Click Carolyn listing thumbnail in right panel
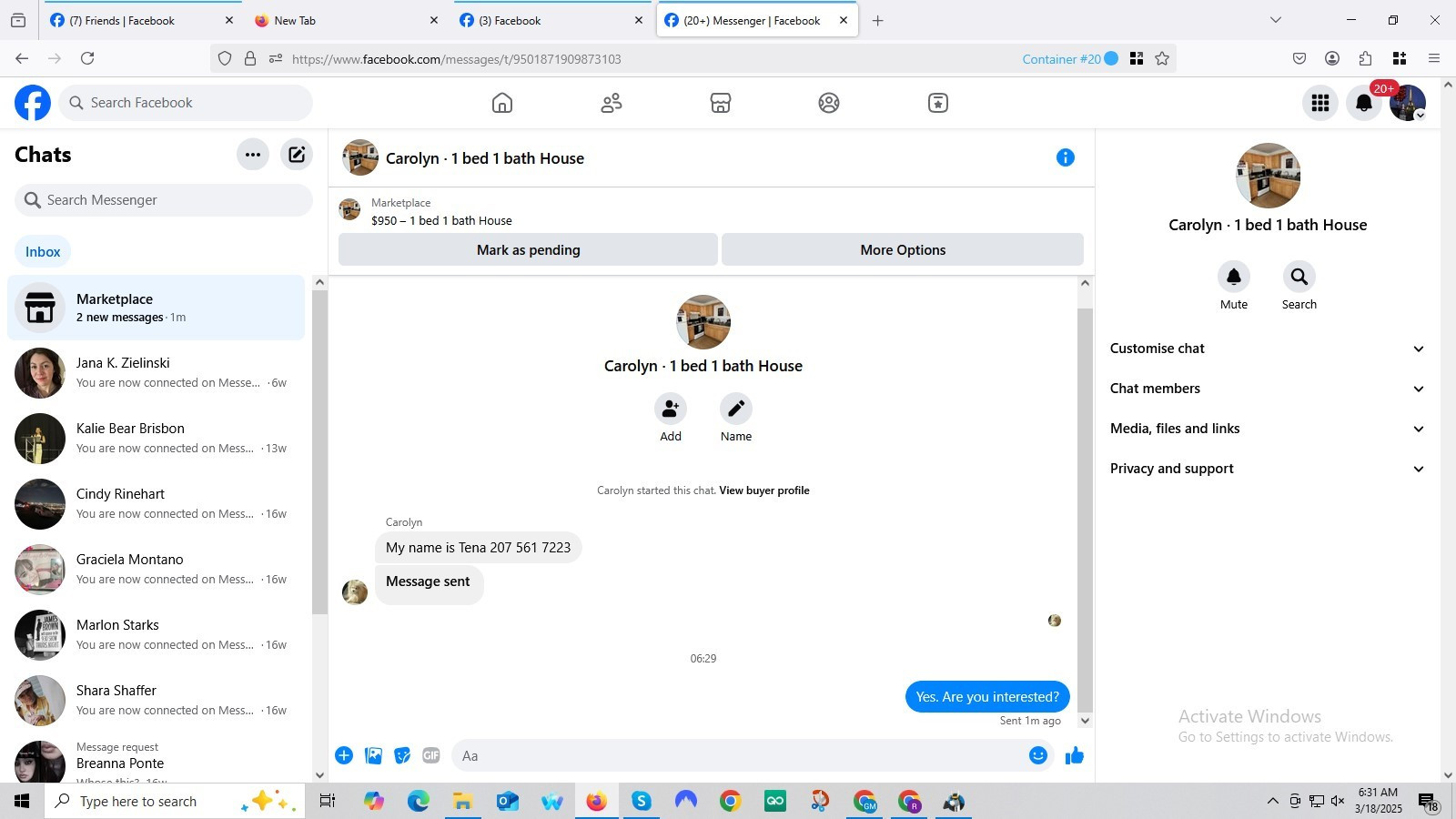The height and width of the screenshot is (819, 1456). click(x=1268, y=176)
